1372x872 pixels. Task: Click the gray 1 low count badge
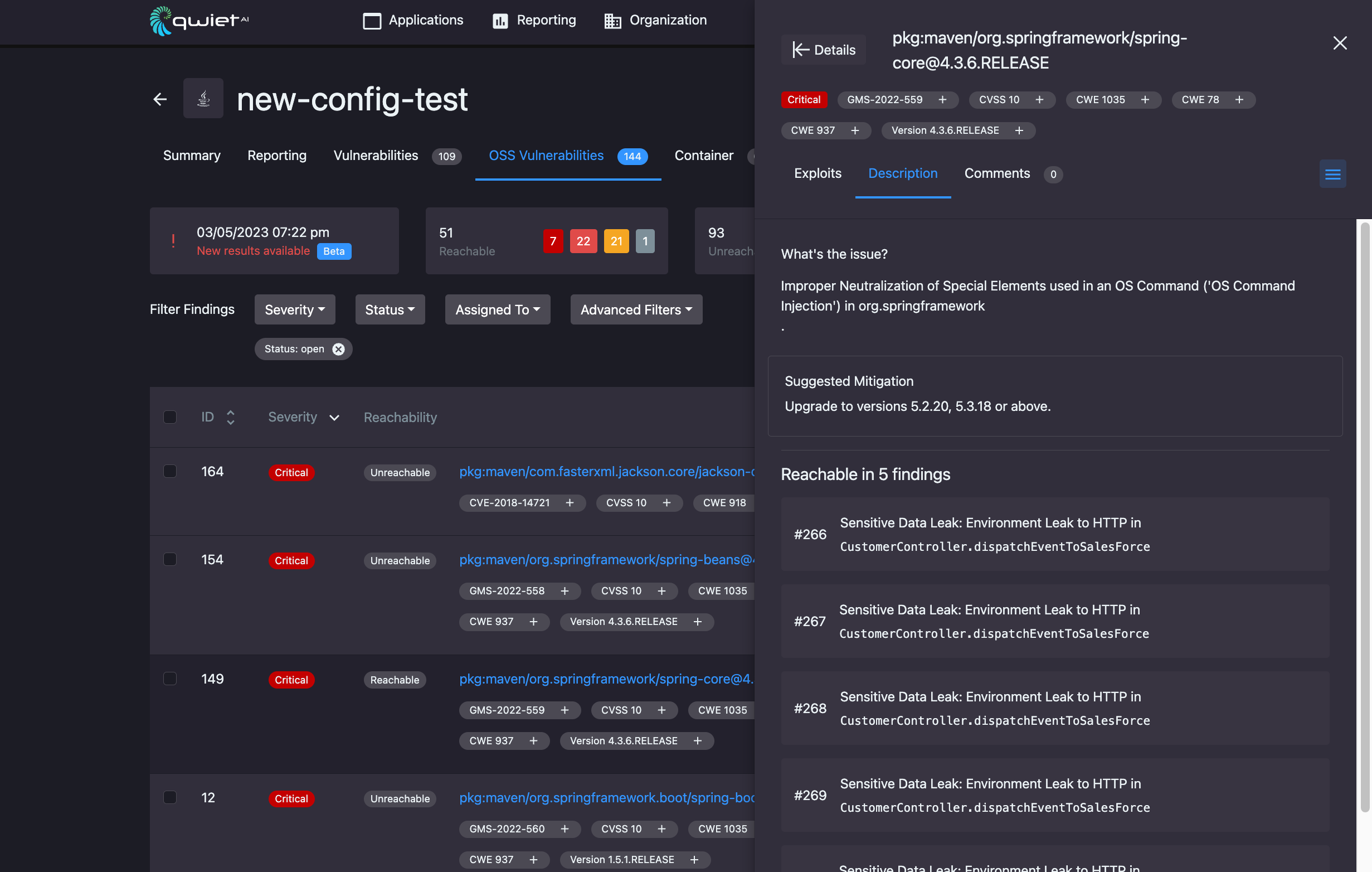coord(645,241)
